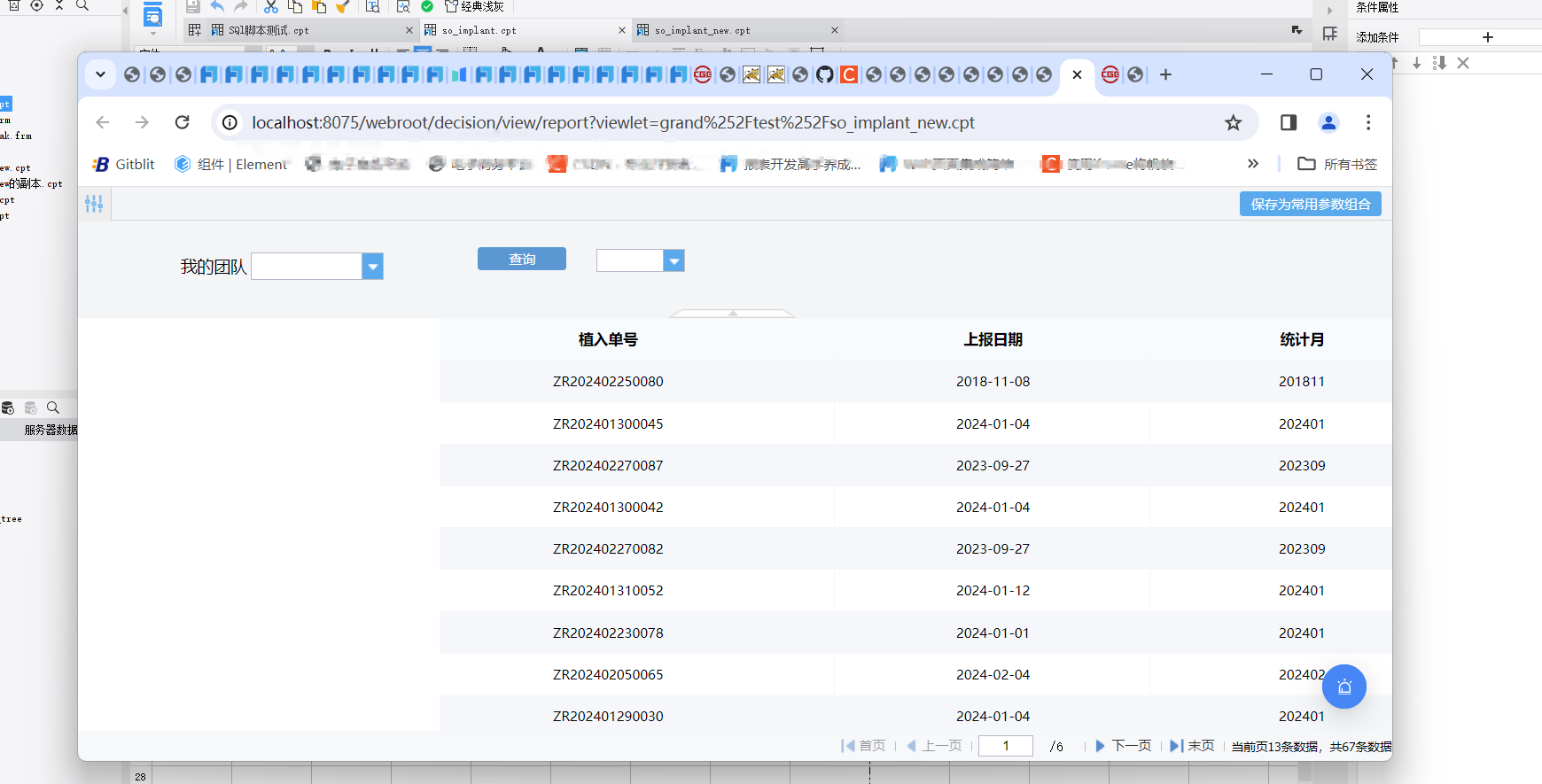This screenshot has height=784, width=1542.
Task: Open the 所有书签 folder
Action: [x=1337, y=164]
